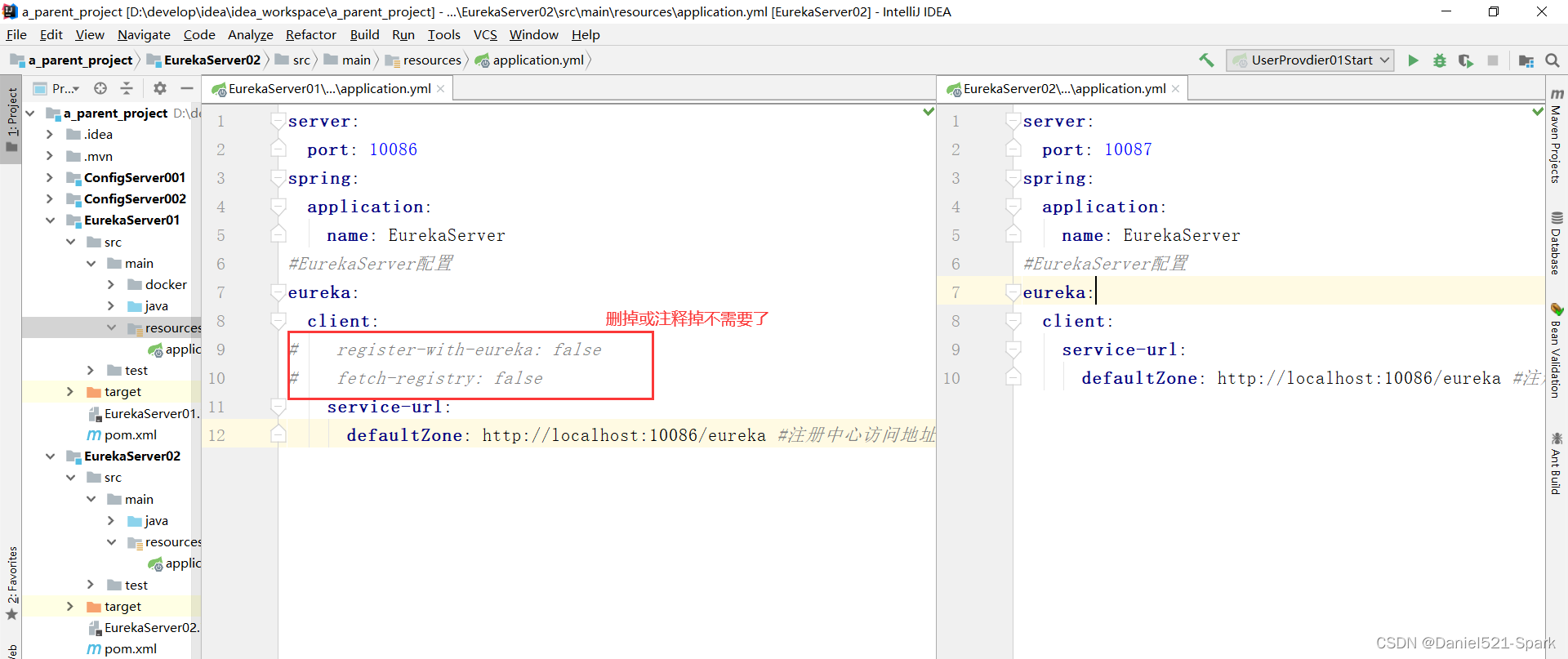Viewport: 1568px width, 659px height.
Task: Expand the ConfigServer002 module
Action: coord(50,198)
